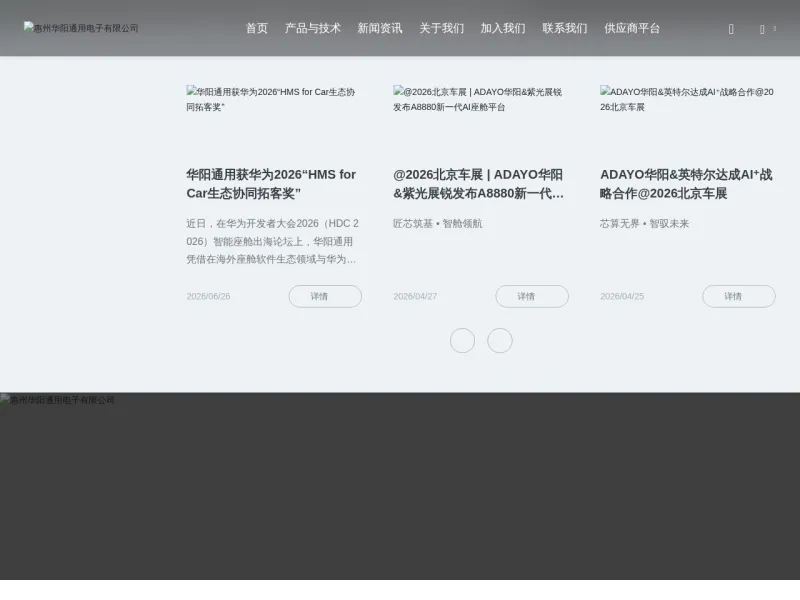Open headline ADAYO华阳&英特尔达成AI+战略合作
800x600 pixels.
pos(686,184)
